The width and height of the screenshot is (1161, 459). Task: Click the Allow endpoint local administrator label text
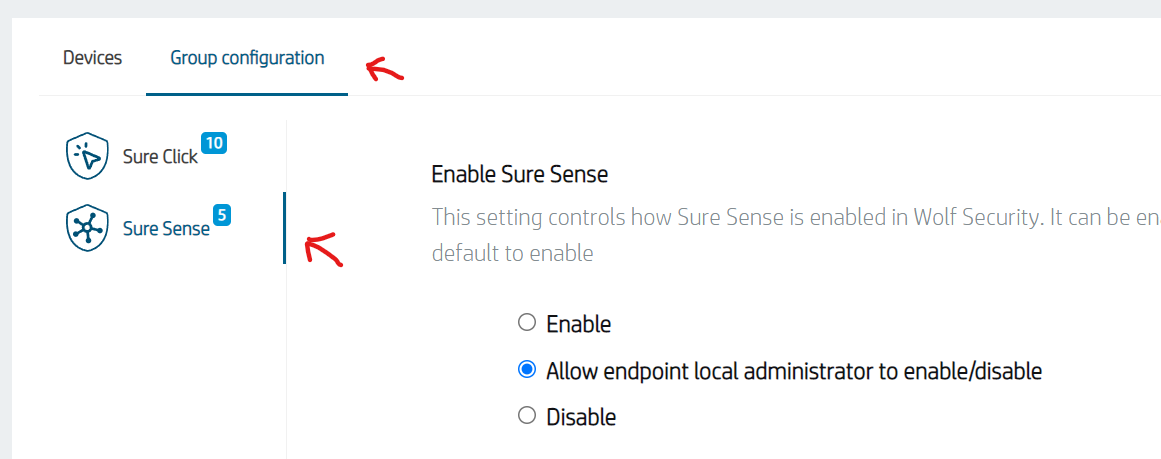pyautogui.click(x=794, y=371)
